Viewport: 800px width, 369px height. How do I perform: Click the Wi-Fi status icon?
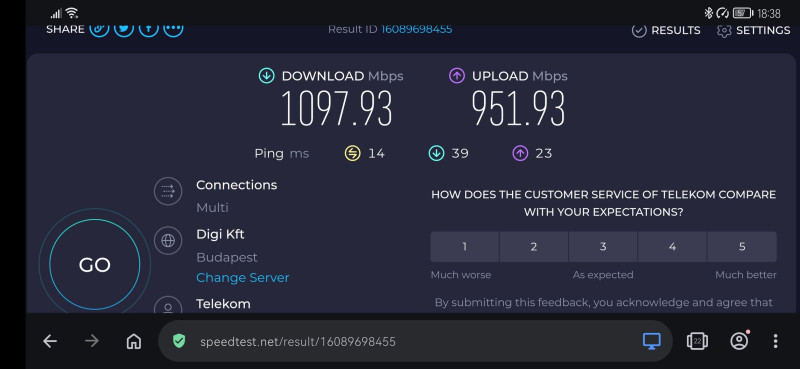point(72,13)
